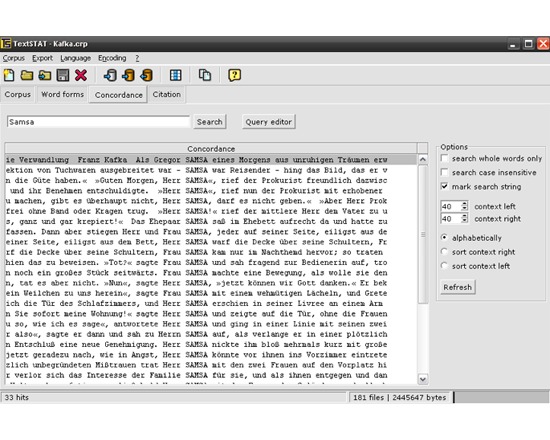Increase context left value with up arrow
This screenshot has height=440, width=550.
point(464,203)
